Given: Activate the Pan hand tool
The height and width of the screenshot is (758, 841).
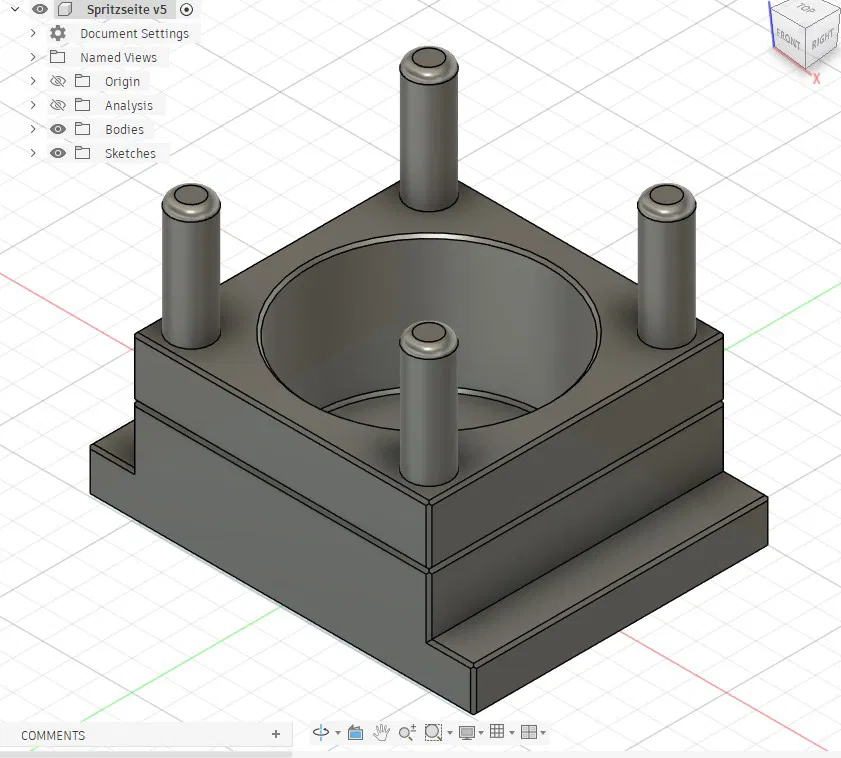Looking at the screenshot, I should coord(381,732).
